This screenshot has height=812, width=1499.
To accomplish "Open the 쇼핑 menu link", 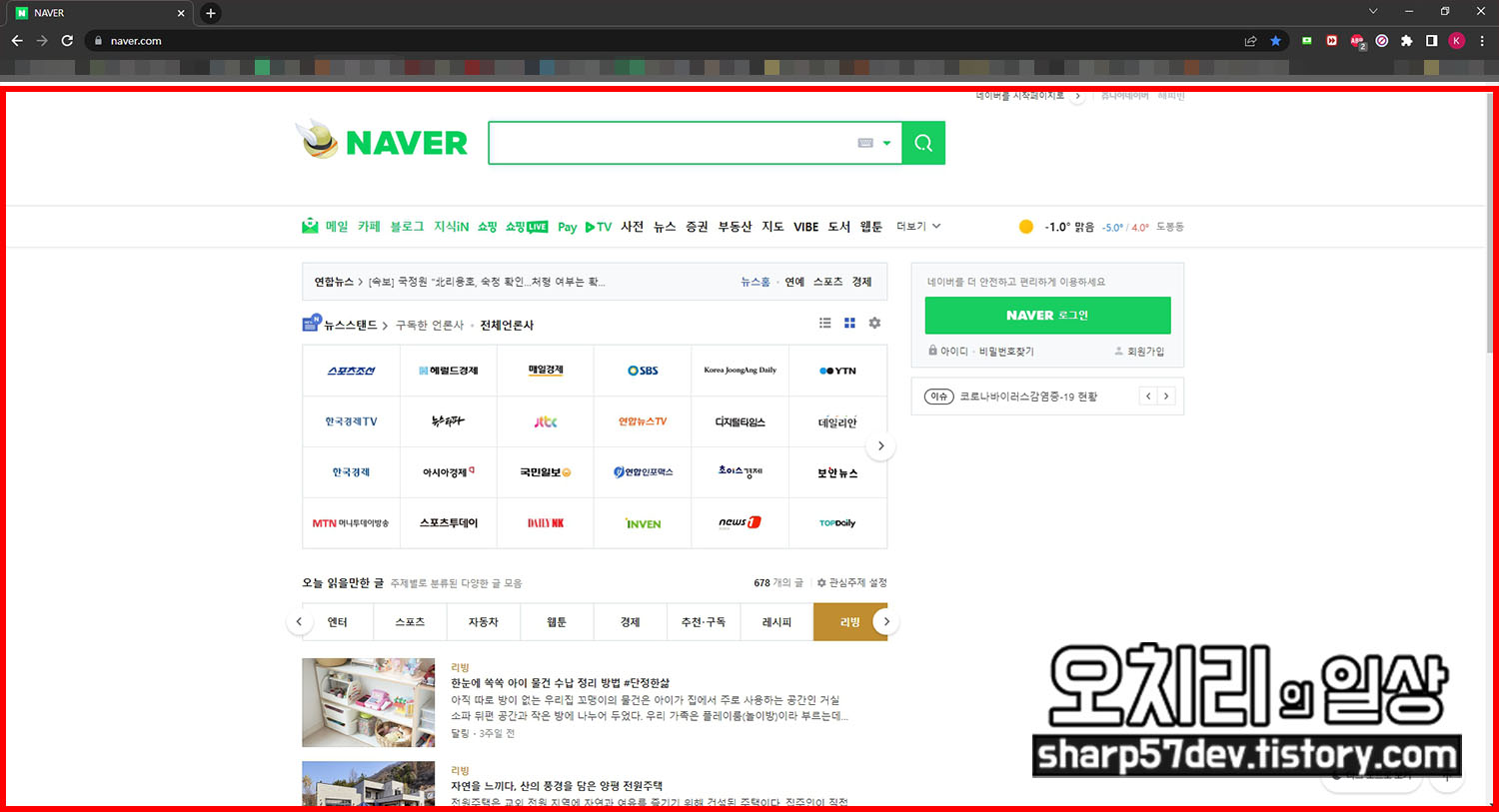I will tap(487, 227).
